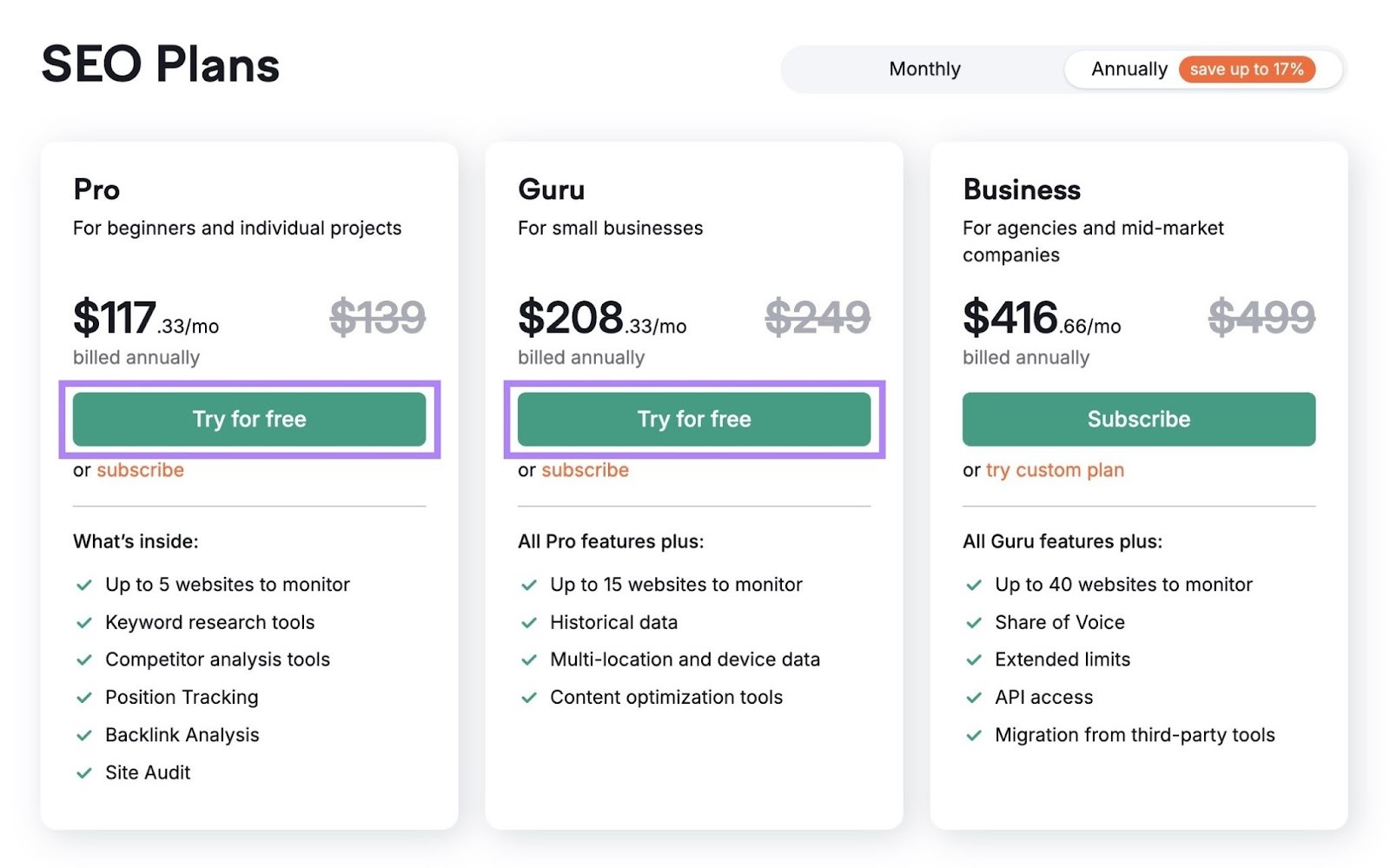Click the checkmark beside 'API access'
Screen dimensions: 1390x868
coord(974,697)
